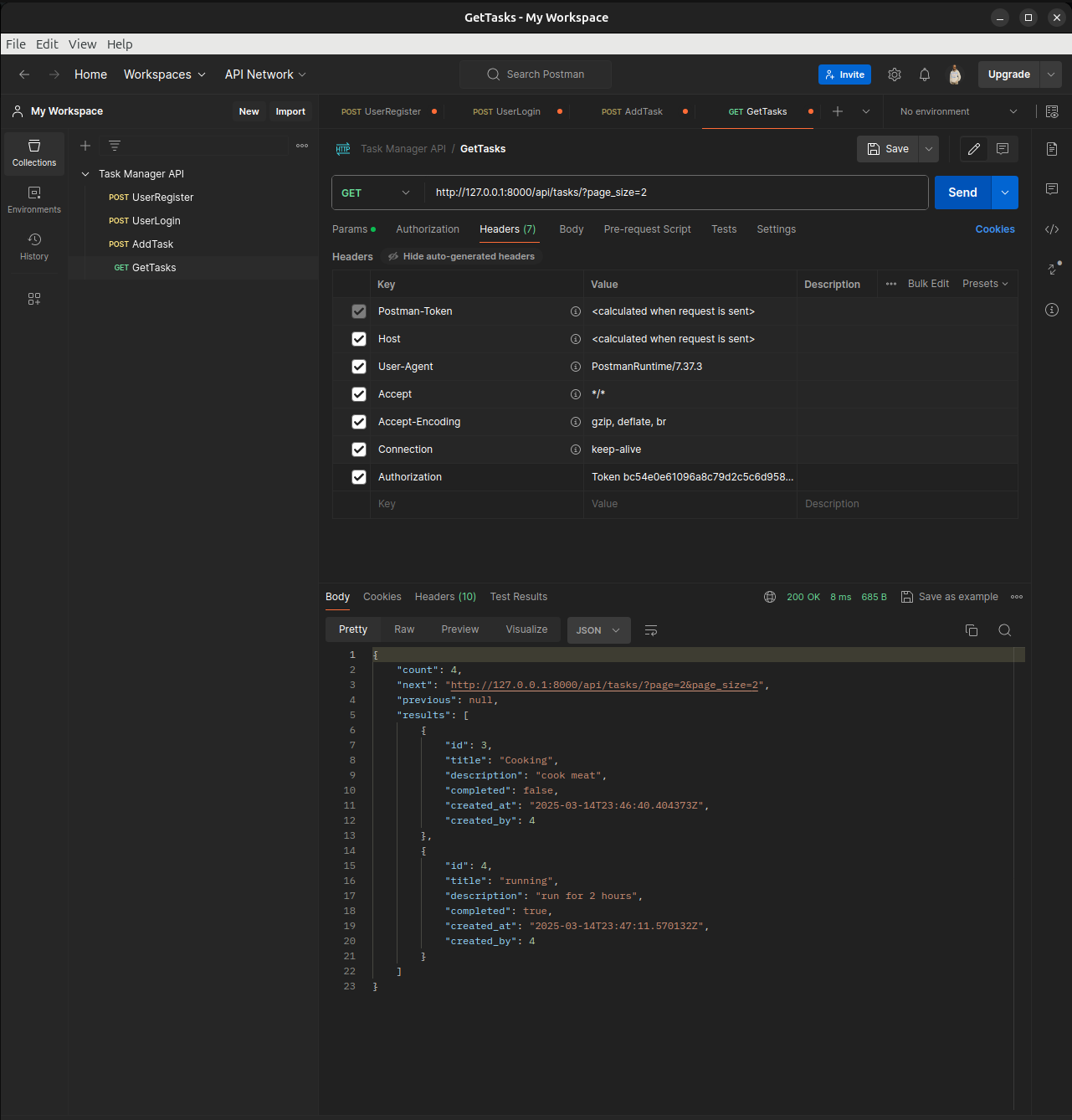Toggle response line wrap icon

tap(651, 630)
